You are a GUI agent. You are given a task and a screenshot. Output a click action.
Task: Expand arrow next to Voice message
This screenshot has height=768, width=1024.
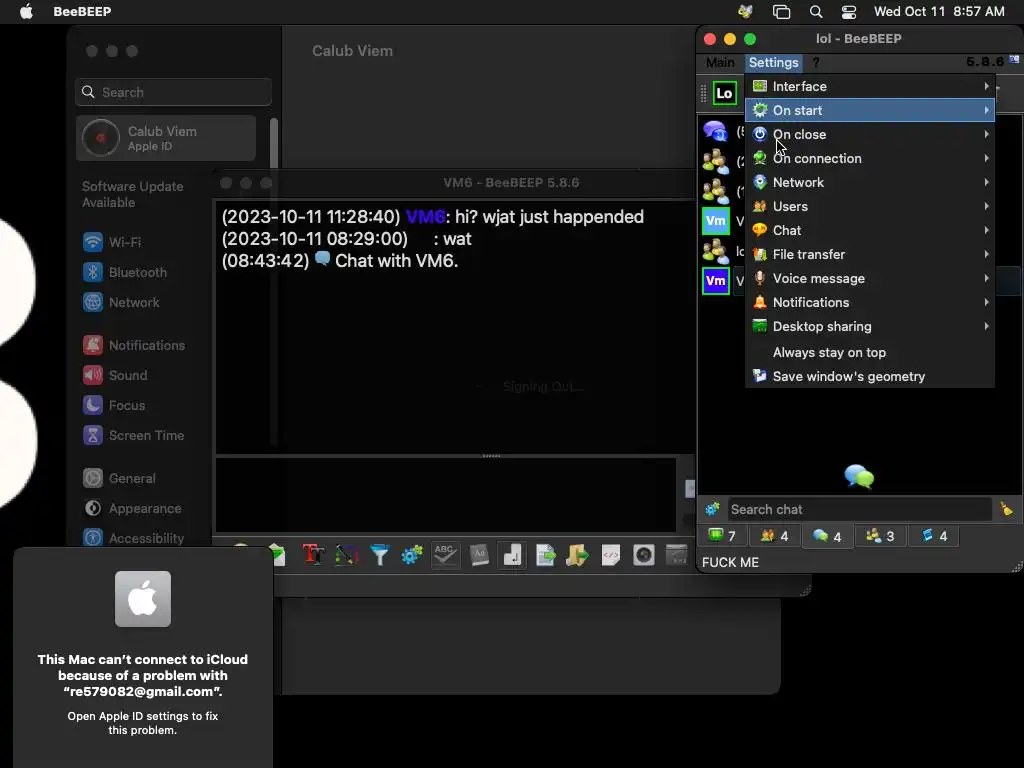click(986, 278)
